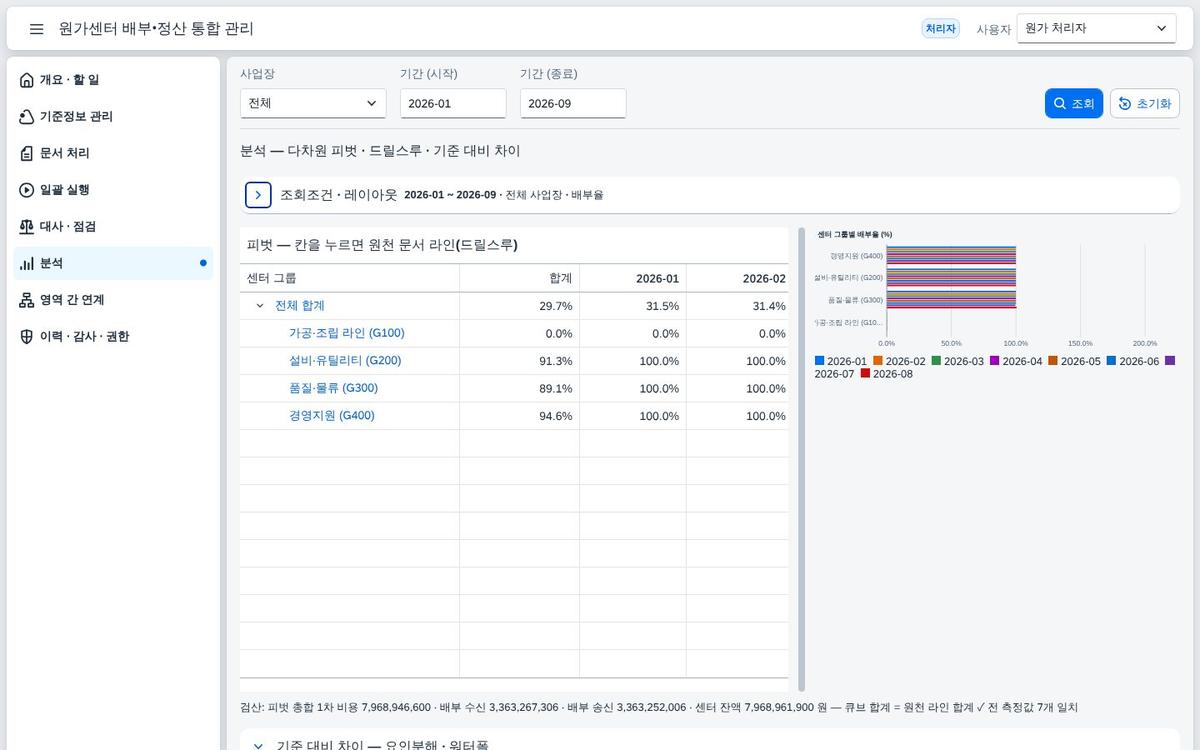Open 가공·조립 라인 (G100) row link
Image resolution: width=1200 pixels, height=750 pixels.
[x=347, y=333]
